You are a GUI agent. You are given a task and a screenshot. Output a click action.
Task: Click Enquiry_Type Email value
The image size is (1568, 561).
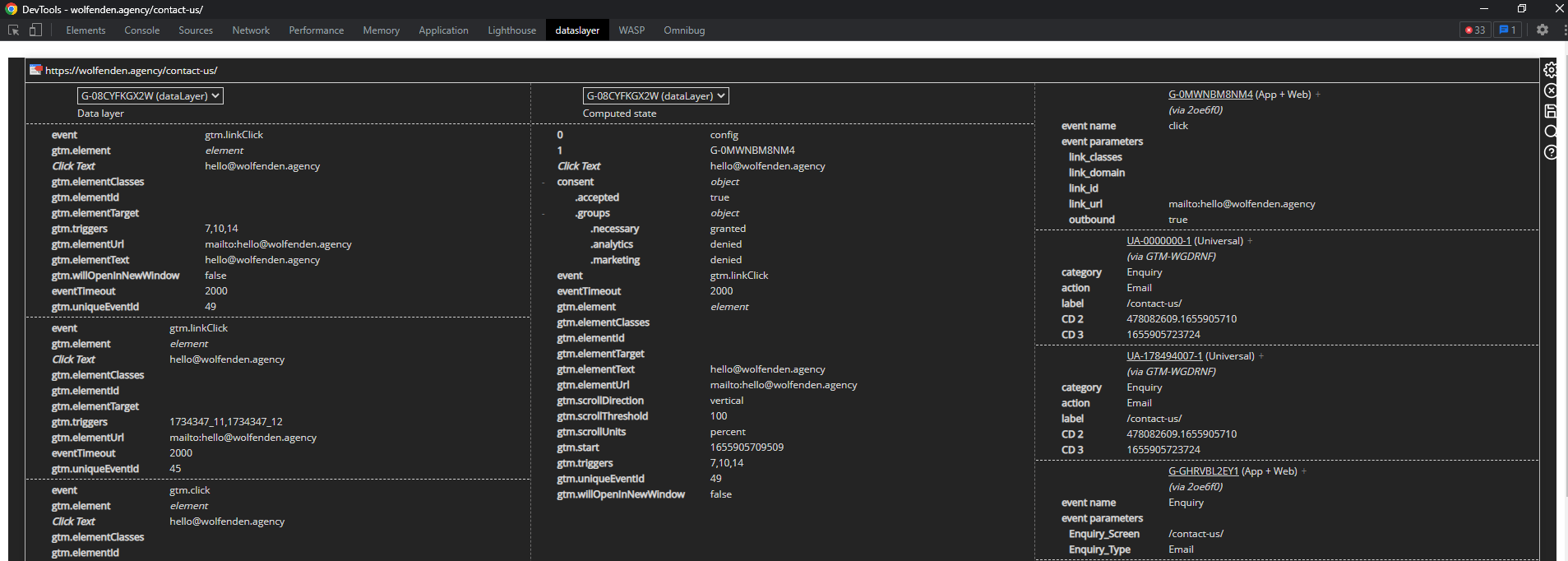coord(1181,549)
